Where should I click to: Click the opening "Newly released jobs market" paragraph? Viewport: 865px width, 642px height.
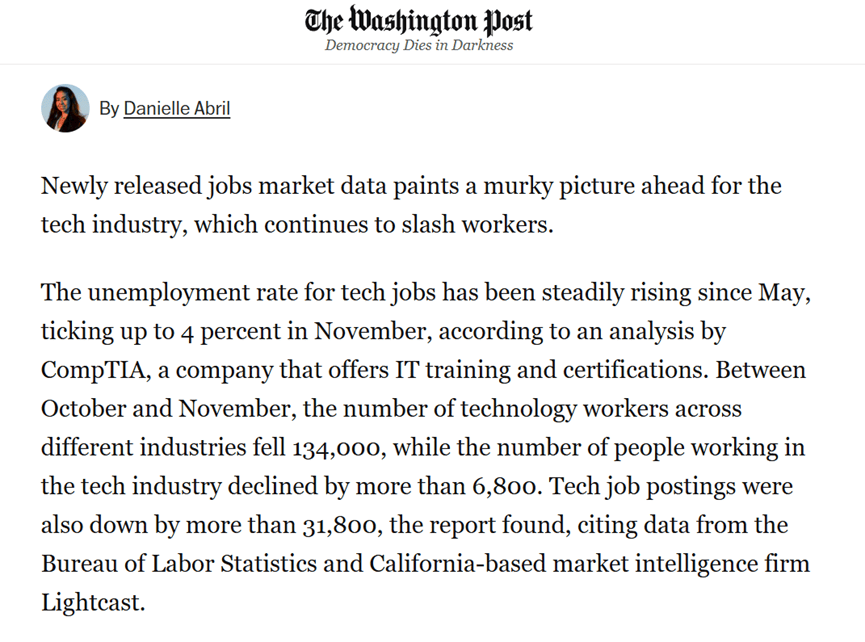point(411,204)
